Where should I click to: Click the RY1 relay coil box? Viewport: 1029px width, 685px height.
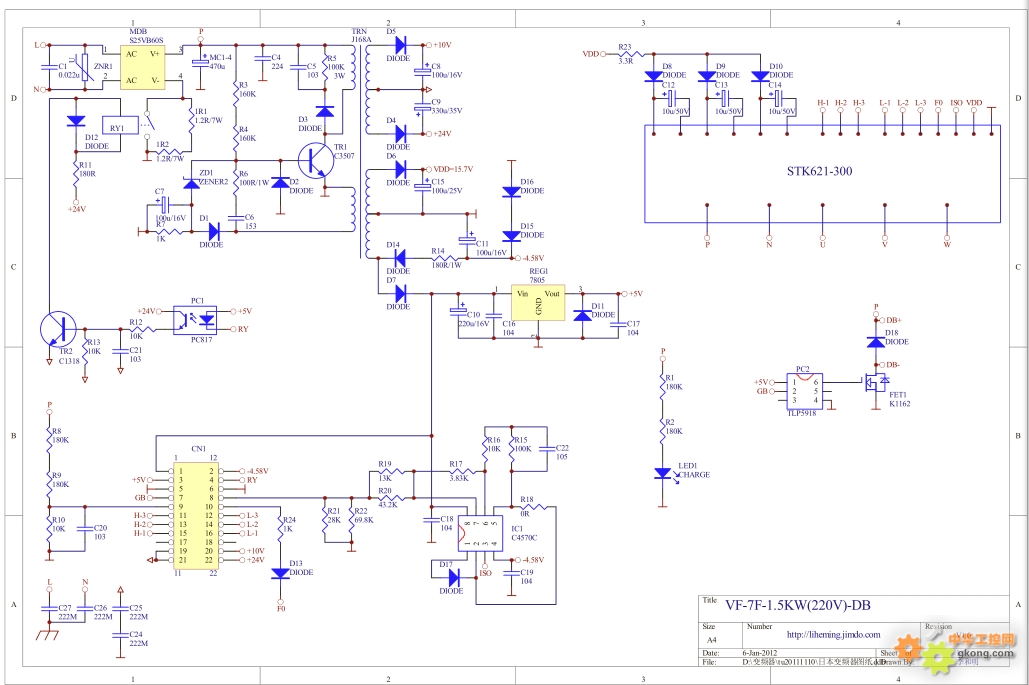pyautogui.click(x=121, y=125)
